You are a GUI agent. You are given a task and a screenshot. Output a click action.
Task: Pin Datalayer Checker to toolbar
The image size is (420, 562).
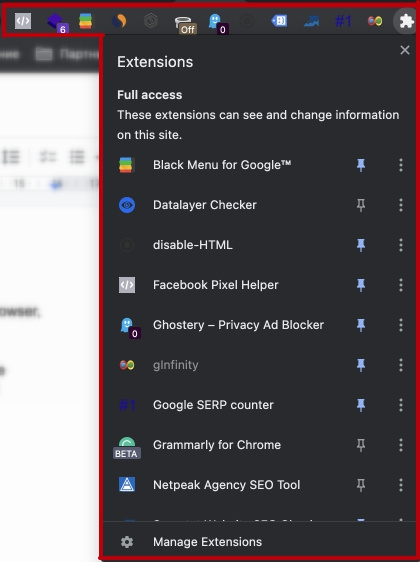coord(361,205)
